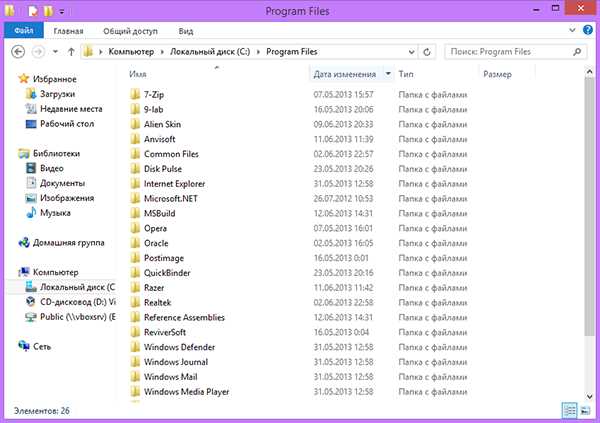Click the Домашняя группа icon

[24, 242]
